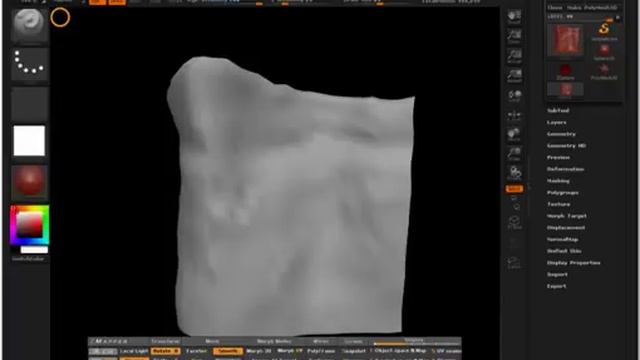The height and width of the screenshot is (360, 640).
Task: Expand the Preview section
Action: click(x=558, y=158)
